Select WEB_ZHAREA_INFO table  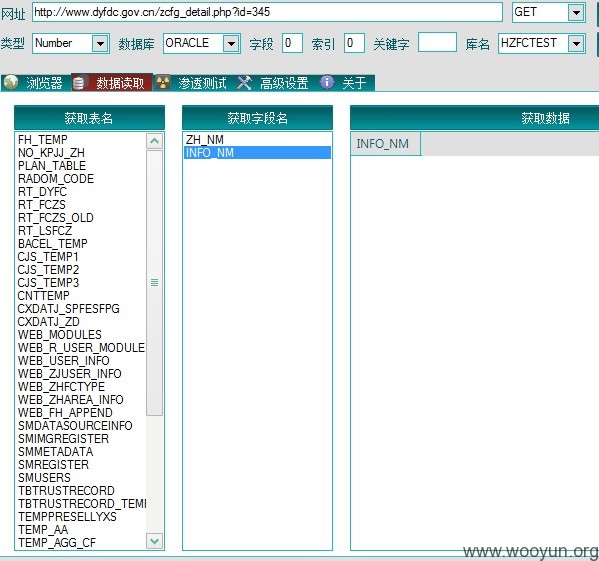pos(71,399)
